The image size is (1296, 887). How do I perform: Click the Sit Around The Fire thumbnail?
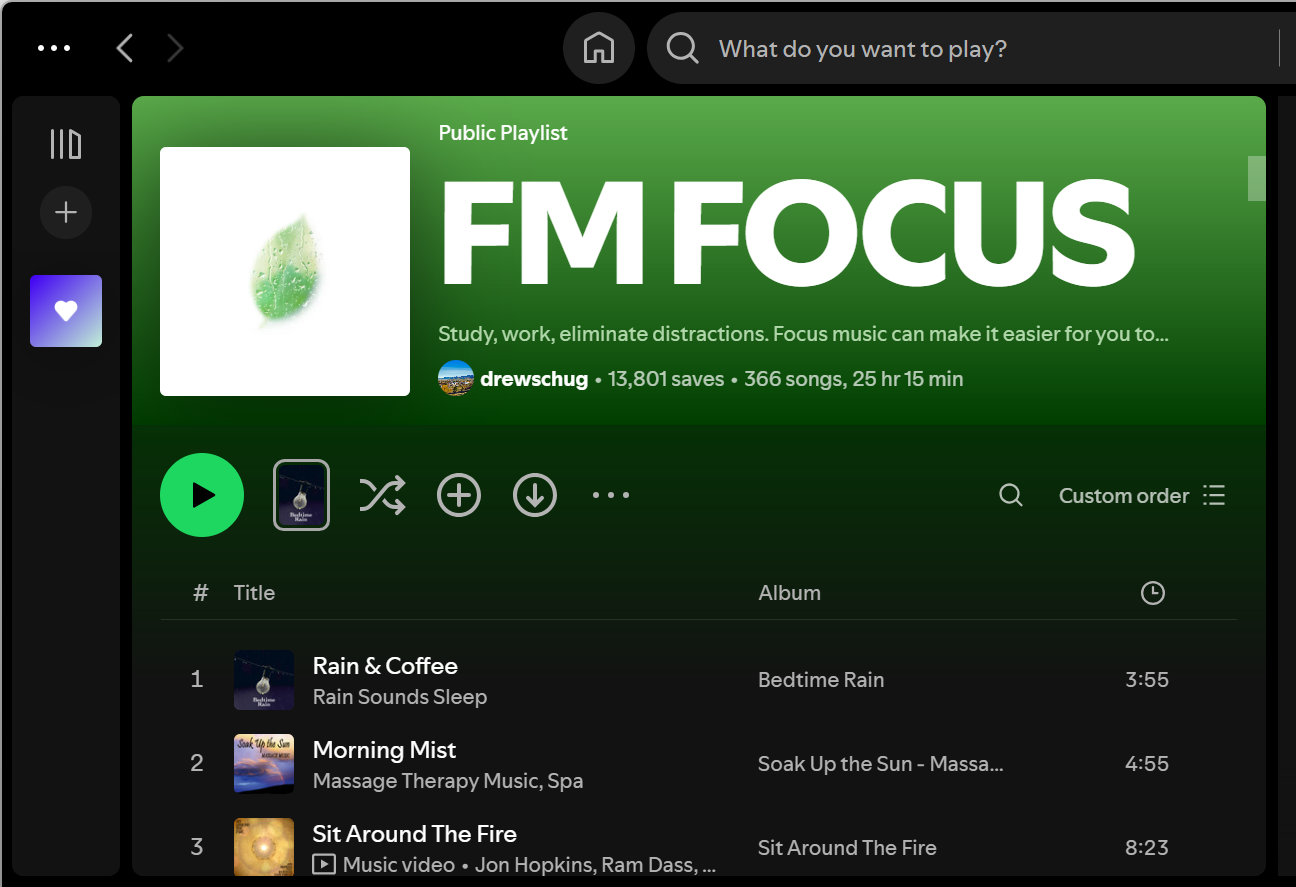tap(264, 847)
